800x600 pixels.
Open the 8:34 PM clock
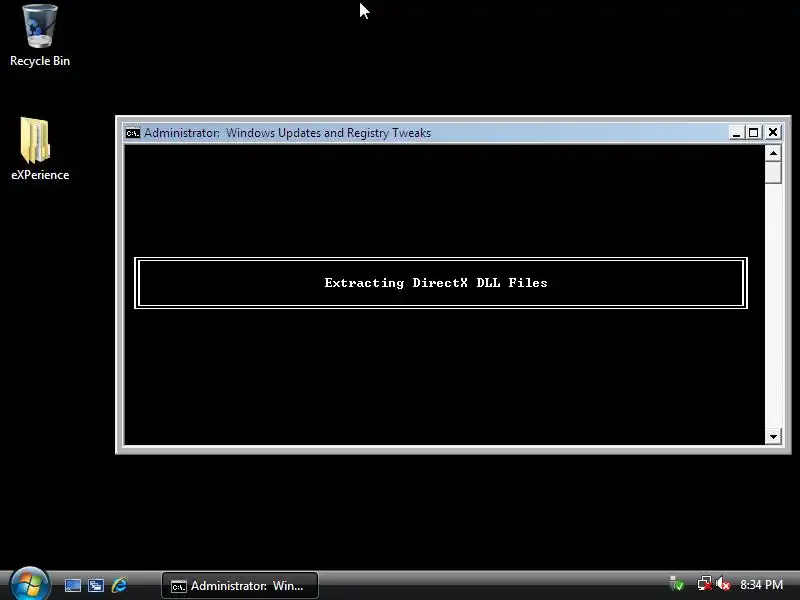click(x=761, y=584)
